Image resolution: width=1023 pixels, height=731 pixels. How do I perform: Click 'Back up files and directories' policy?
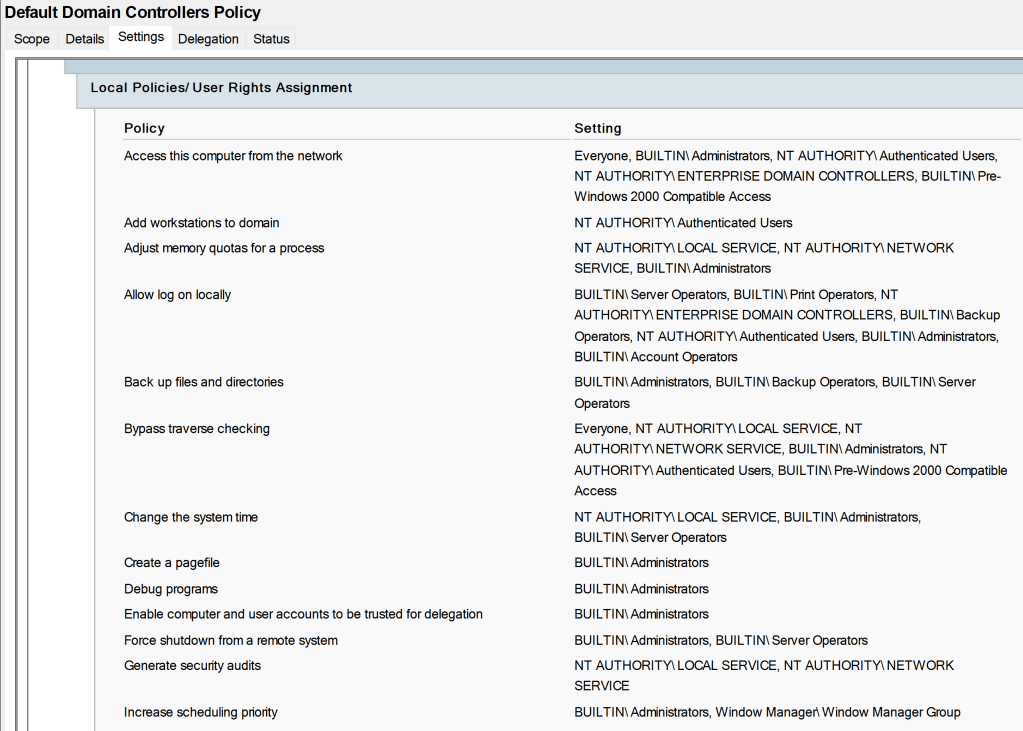point(203,382)
